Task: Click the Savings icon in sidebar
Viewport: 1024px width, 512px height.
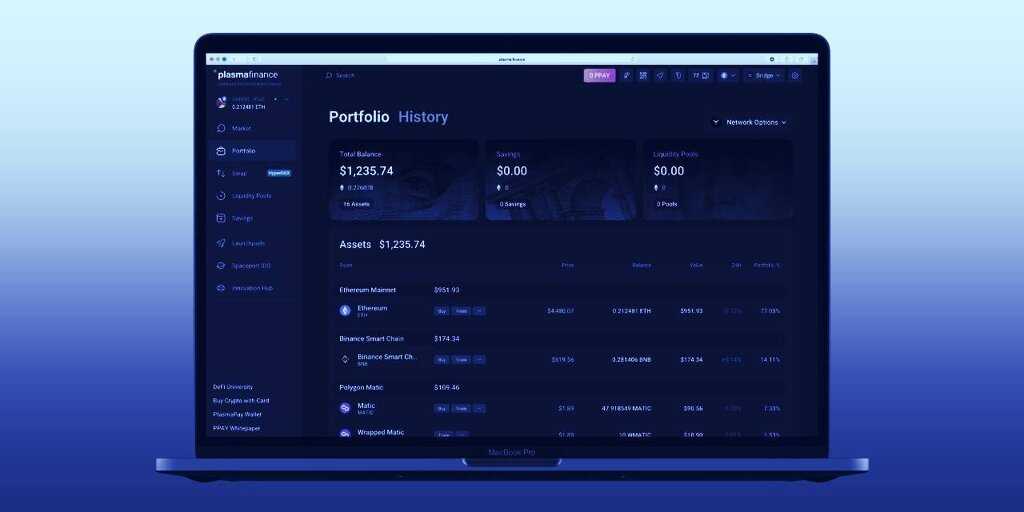Action: [221, 218]
